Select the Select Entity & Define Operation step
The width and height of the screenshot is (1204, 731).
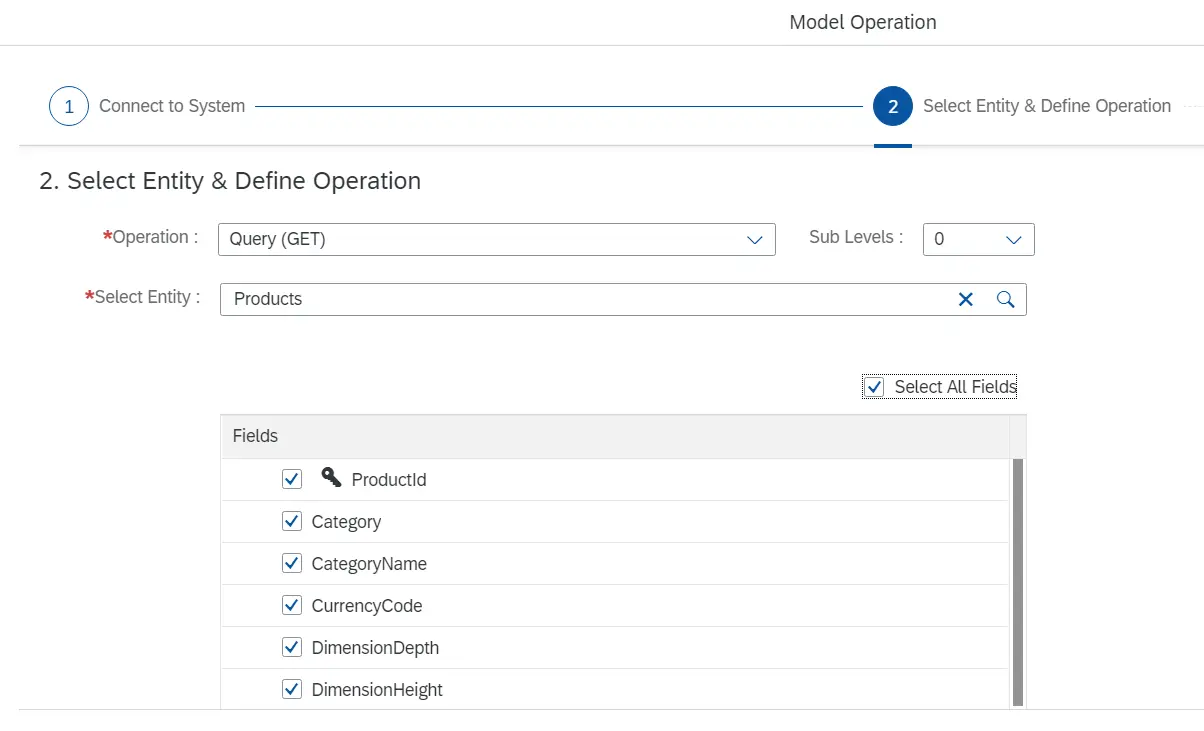[1046, 106]
